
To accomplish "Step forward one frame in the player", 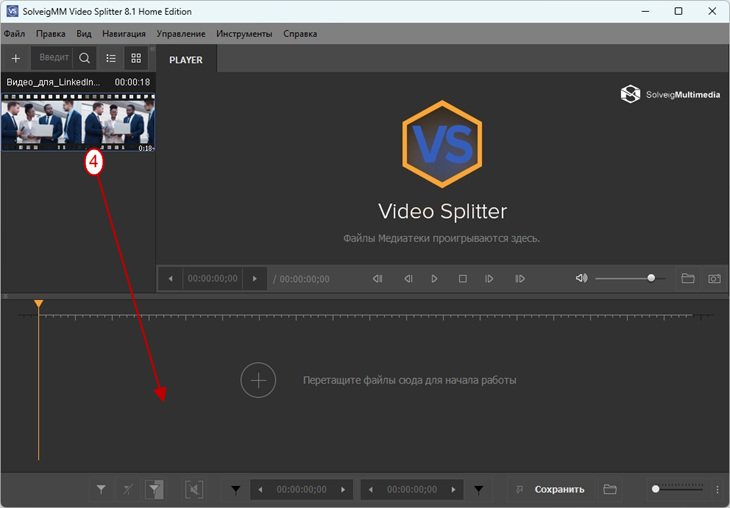I will 489,278.
